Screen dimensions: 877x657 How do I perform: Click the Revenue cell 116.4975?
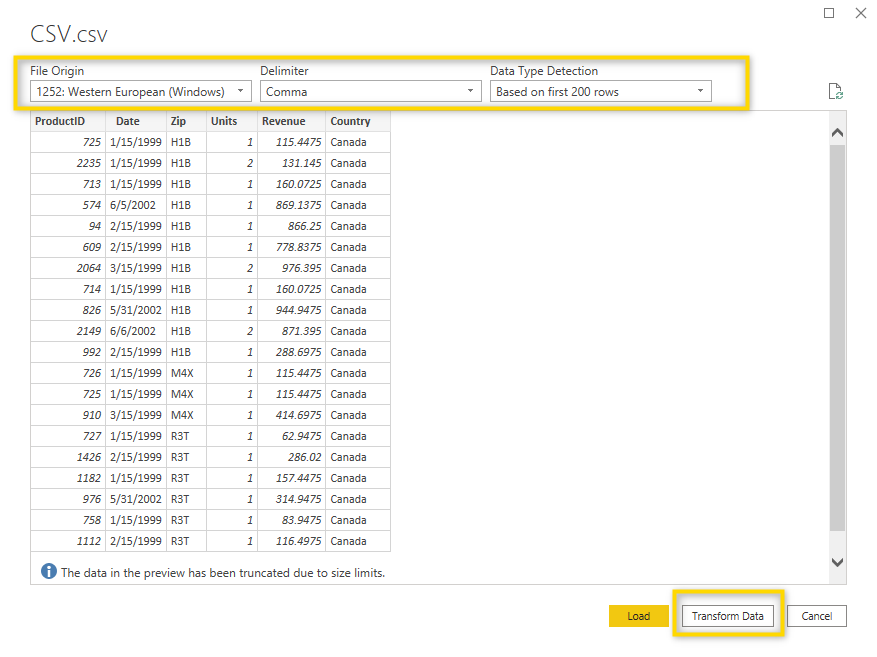291,541
